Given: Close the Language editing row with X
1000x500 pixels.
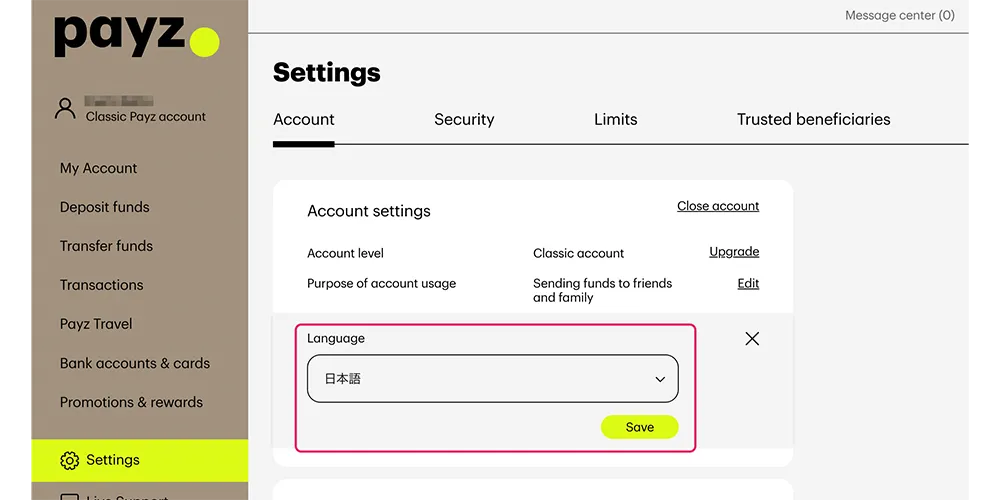Looking at the screenshot, I should point(752,339).
